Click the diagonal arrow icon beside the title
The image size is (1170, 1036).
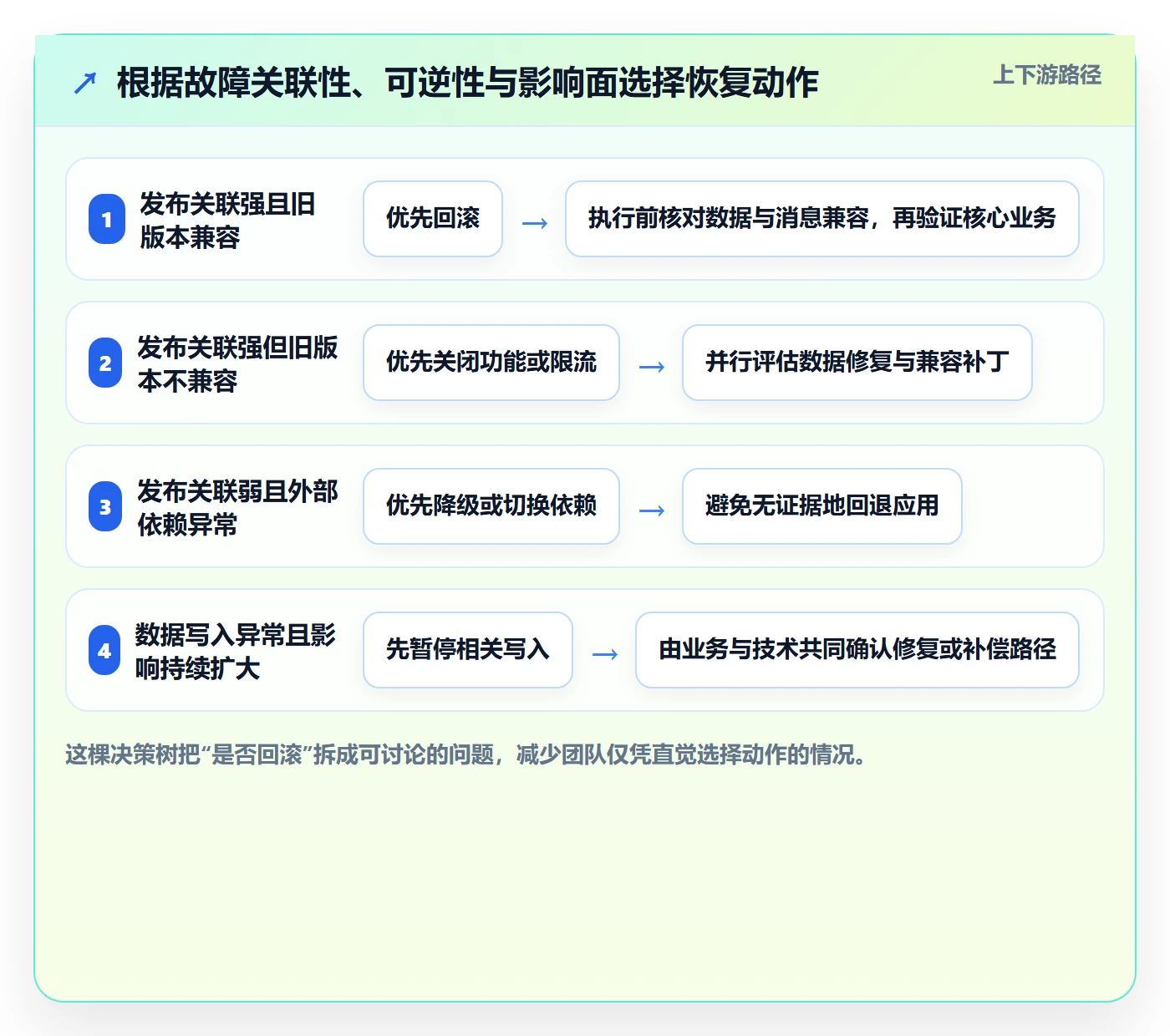85,83
